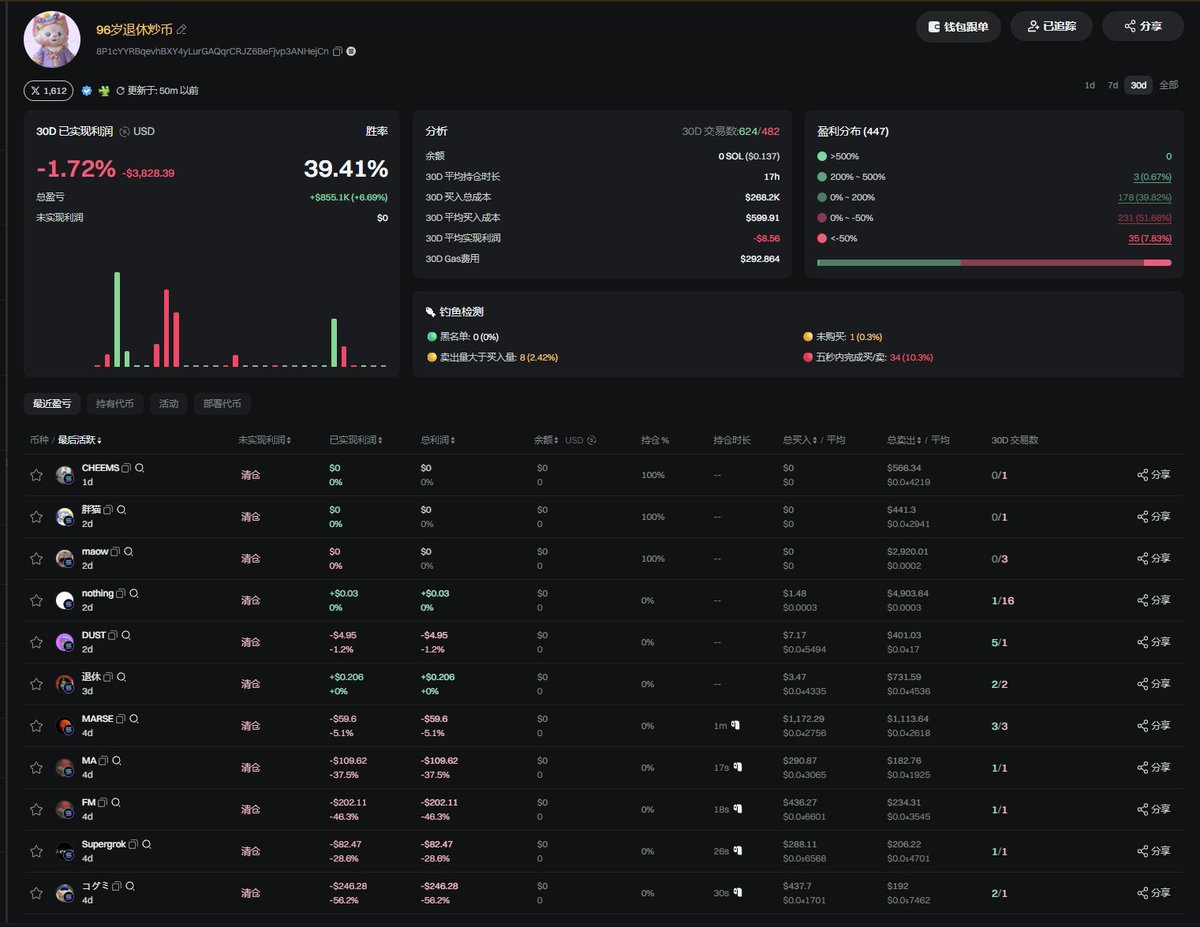Click the blue verified badge icon
The width and height of the screenshot is (1200, 927).
pyautogui.click(x=87, y=91)
